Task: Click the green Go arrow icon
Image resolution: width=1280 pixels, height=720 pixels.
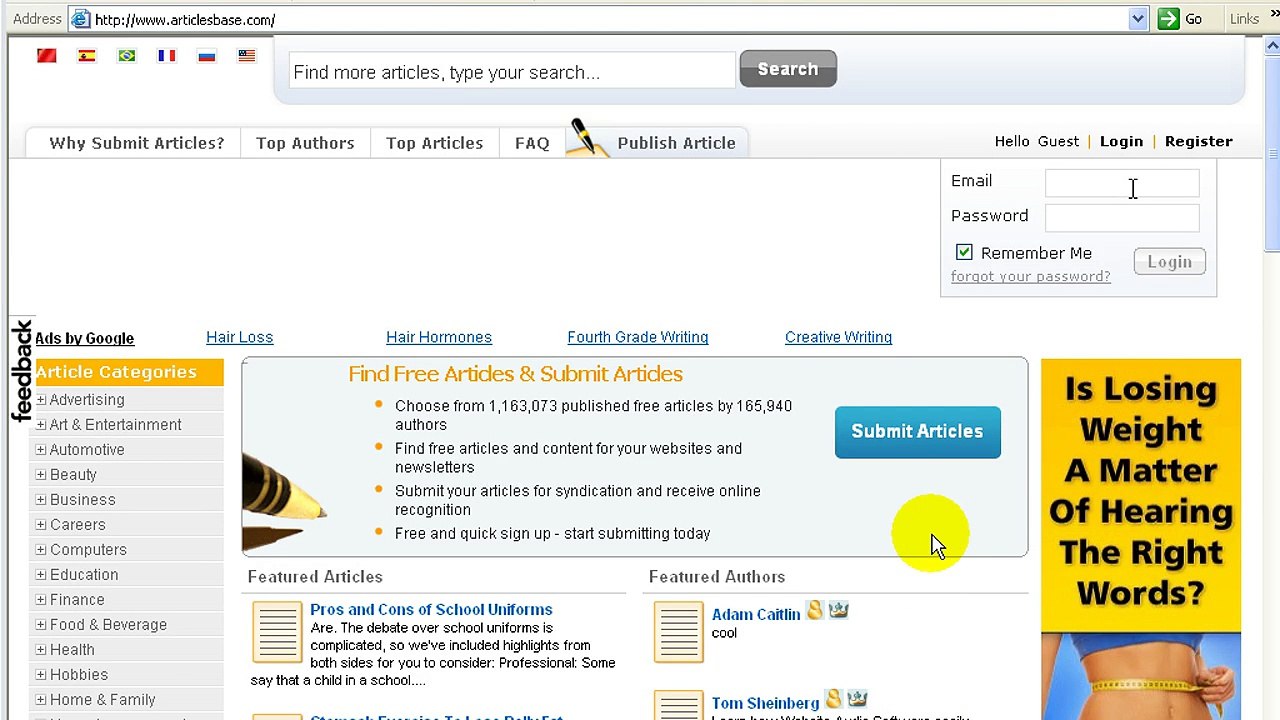Action: (1168, 19)
